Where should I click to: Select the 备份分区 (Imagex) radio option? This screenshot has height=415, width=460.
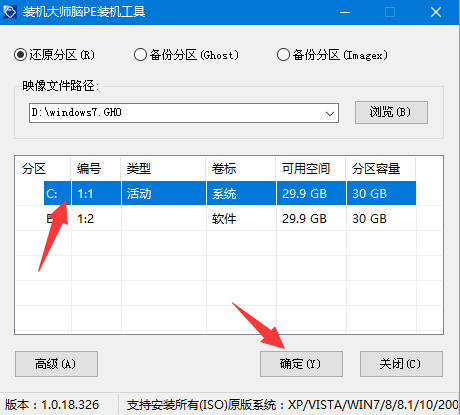pos(332,55)
